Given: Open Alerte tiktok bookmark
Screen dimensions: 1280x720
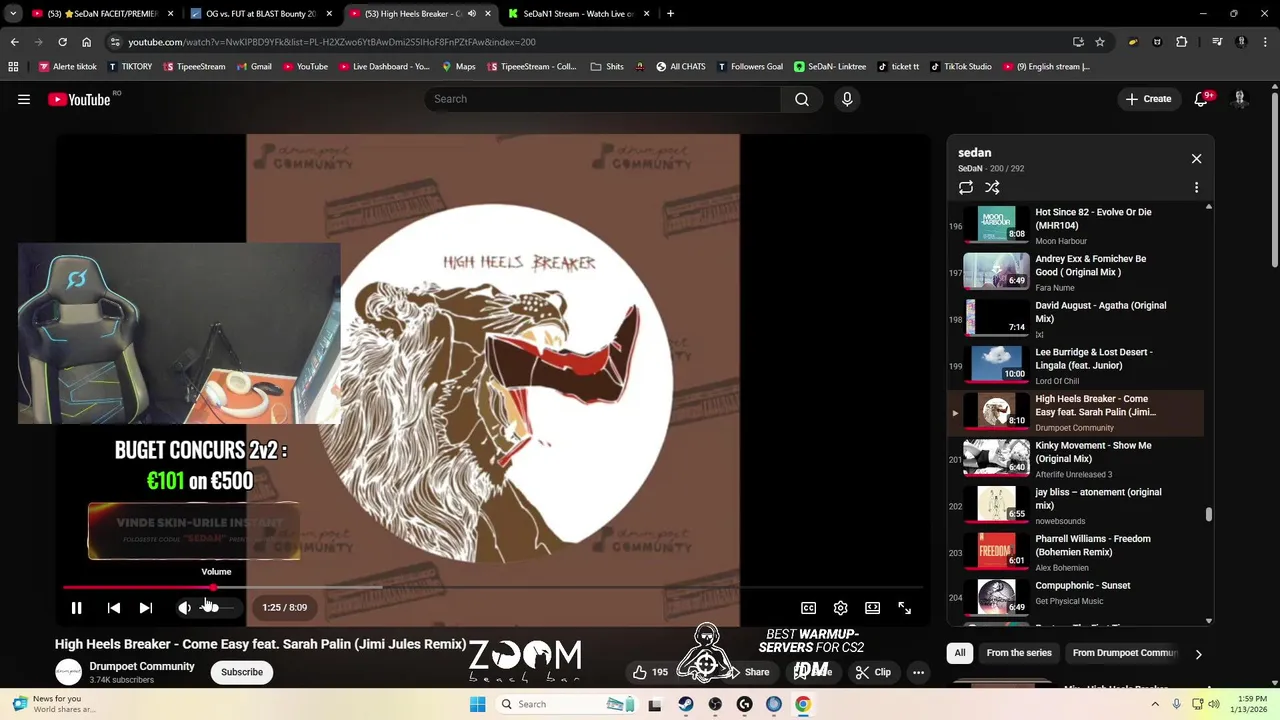Looking at the screenshot, I should pos(68,67).
